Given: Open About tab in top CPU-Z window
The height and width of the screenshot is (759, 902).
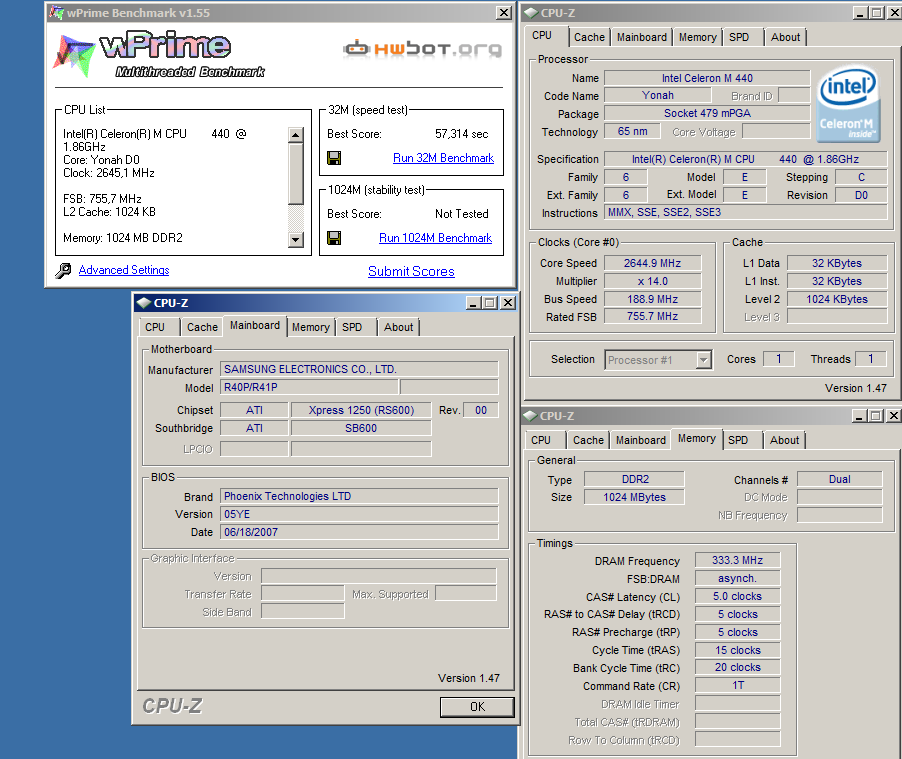Looking at the screenshot, I should [785, 37].
